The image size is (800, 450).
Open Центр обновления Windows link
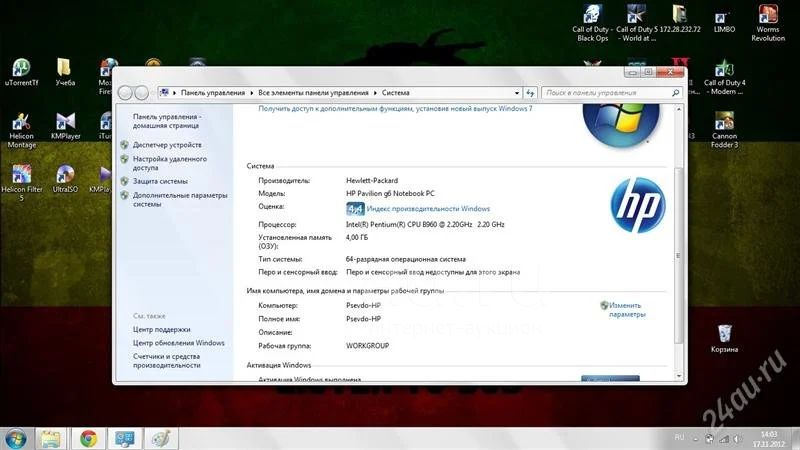click(x=179, y=343)
